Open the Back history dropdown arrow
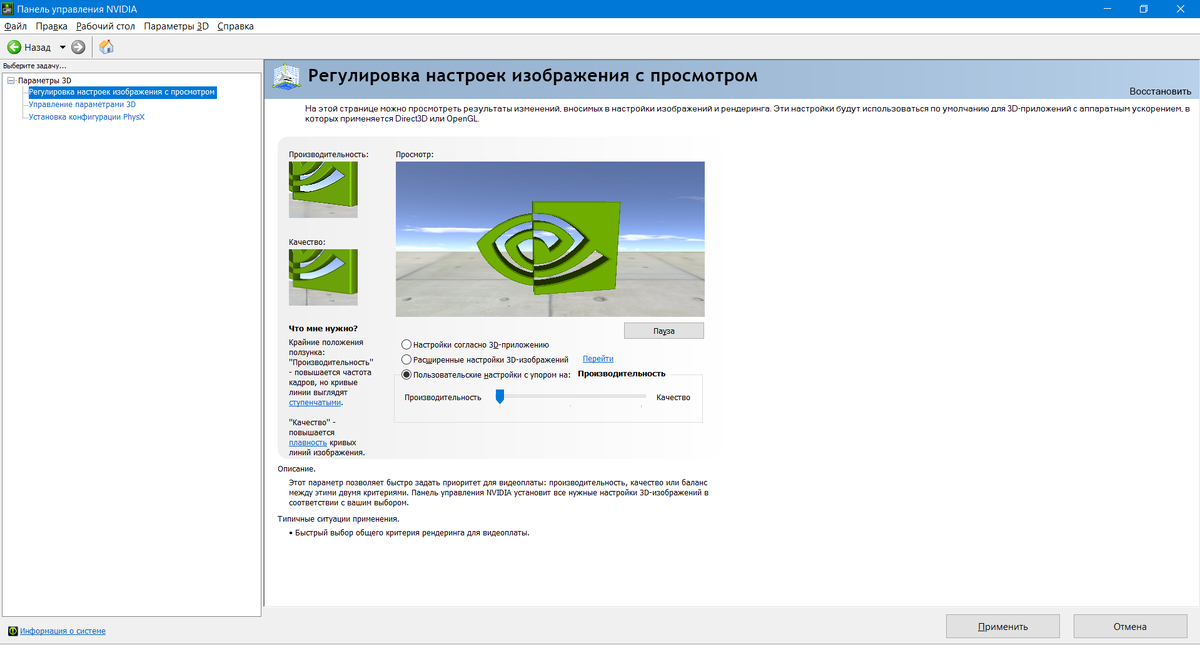Screen dimensions: 1200x645 coord(62,47)
